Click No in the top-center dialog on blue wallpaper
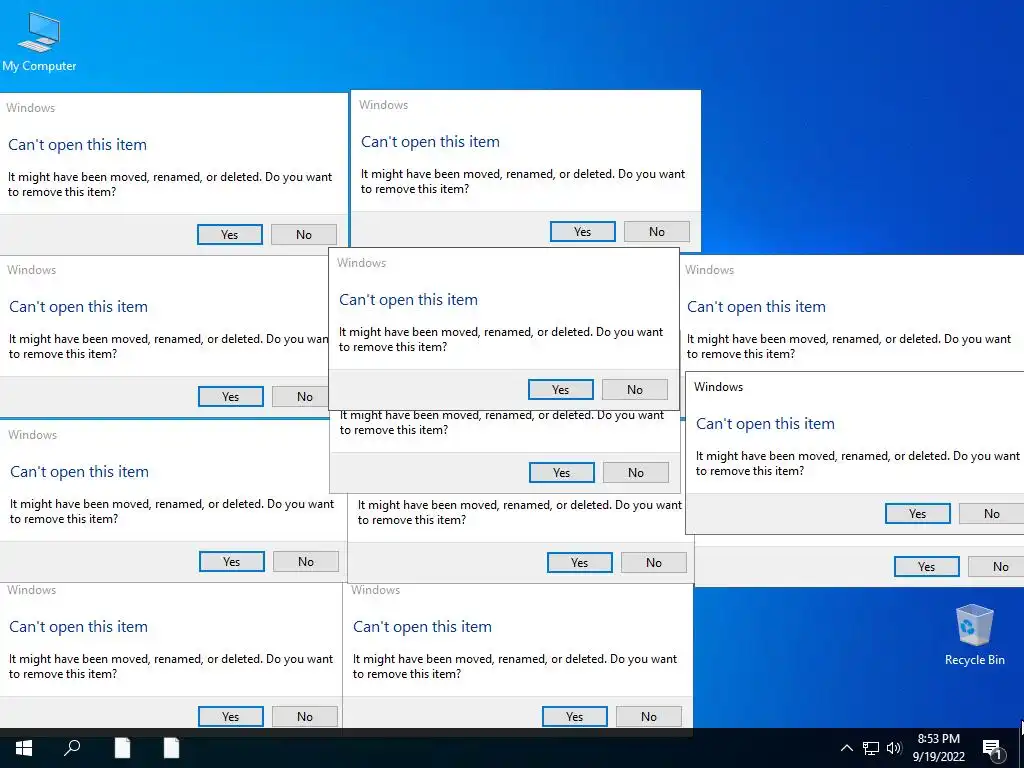Screen dimensions: 1024x768 657,231
